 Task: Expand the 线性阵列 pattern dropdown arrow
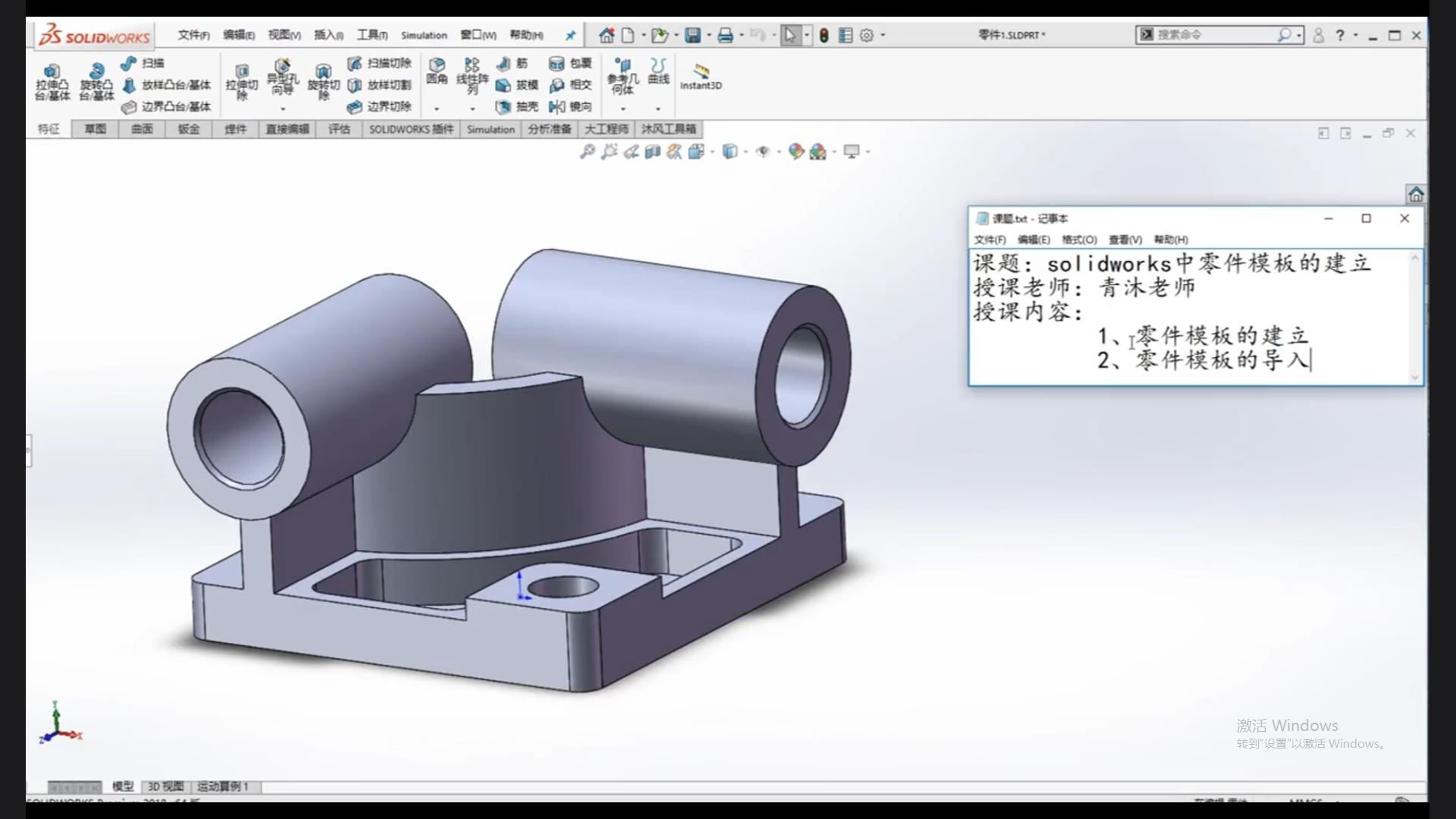coord(472,109)
